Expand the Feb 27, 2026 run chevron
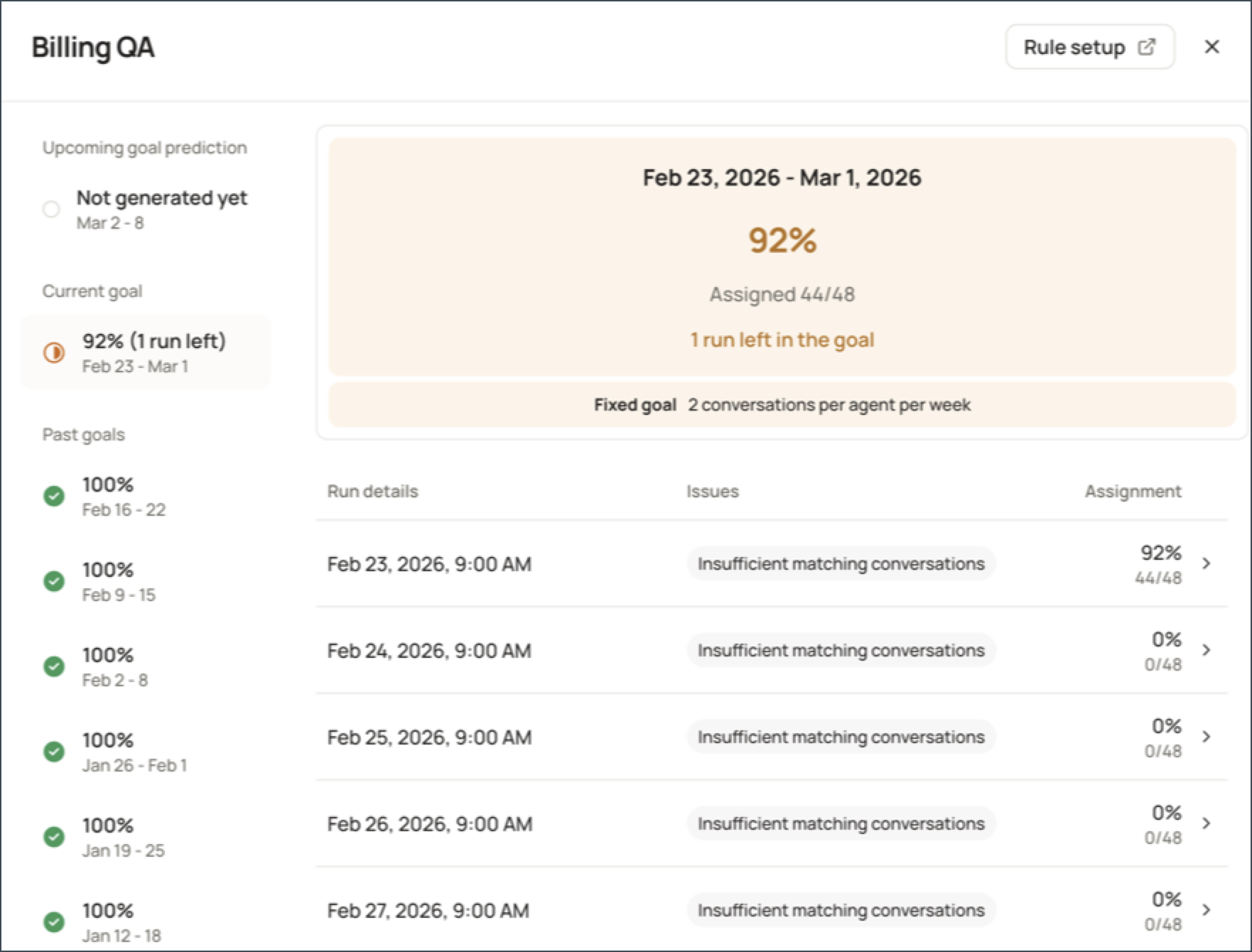 tap(1207, 910)
